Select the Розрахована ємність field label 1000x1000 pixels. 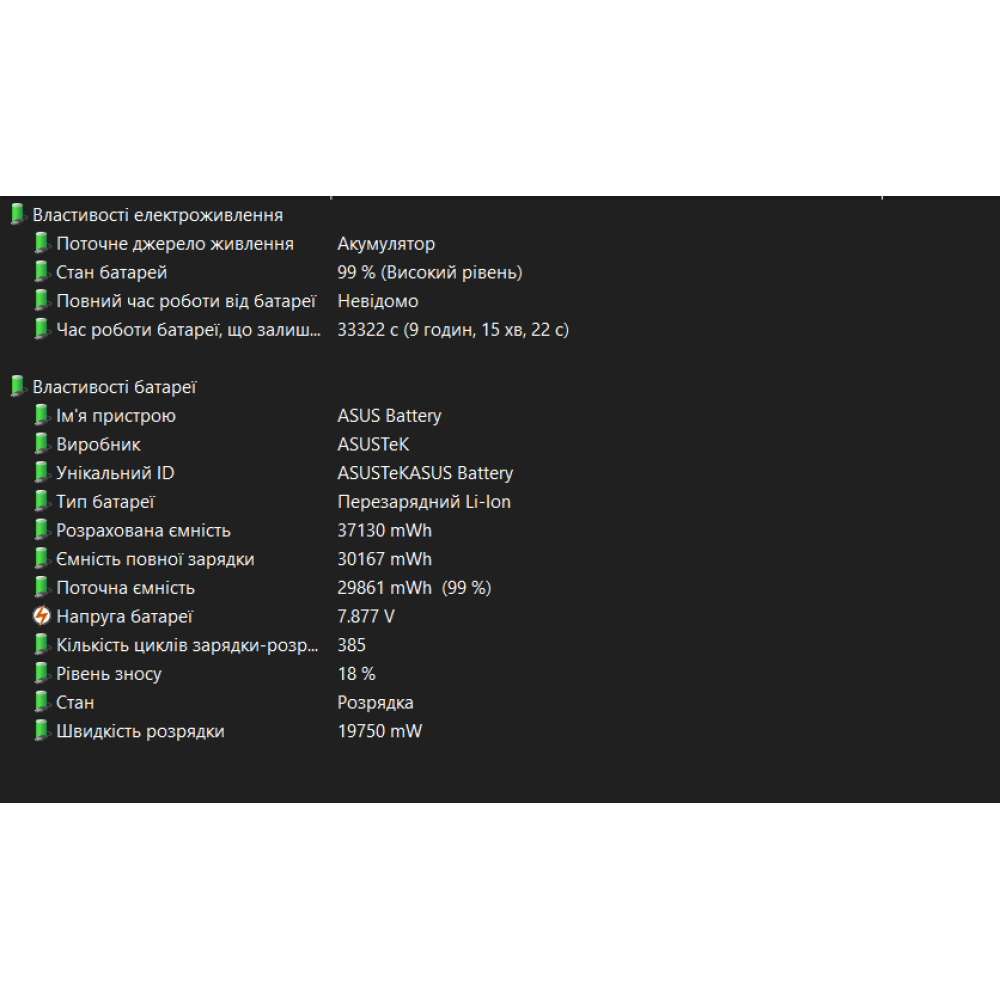143,531
